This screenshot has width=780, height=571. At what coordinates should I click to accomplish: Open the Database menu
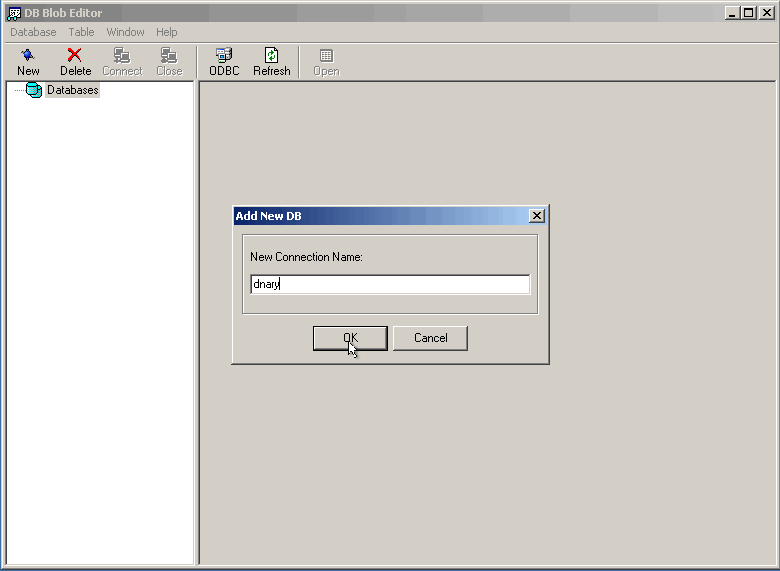(33, 32)
